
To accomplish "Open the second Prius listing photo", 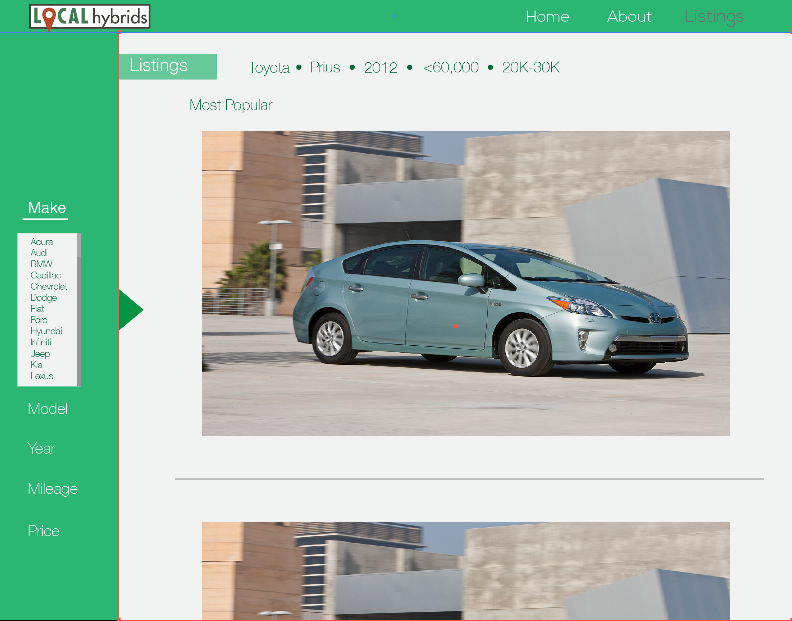I will click(x=466, y=571).
